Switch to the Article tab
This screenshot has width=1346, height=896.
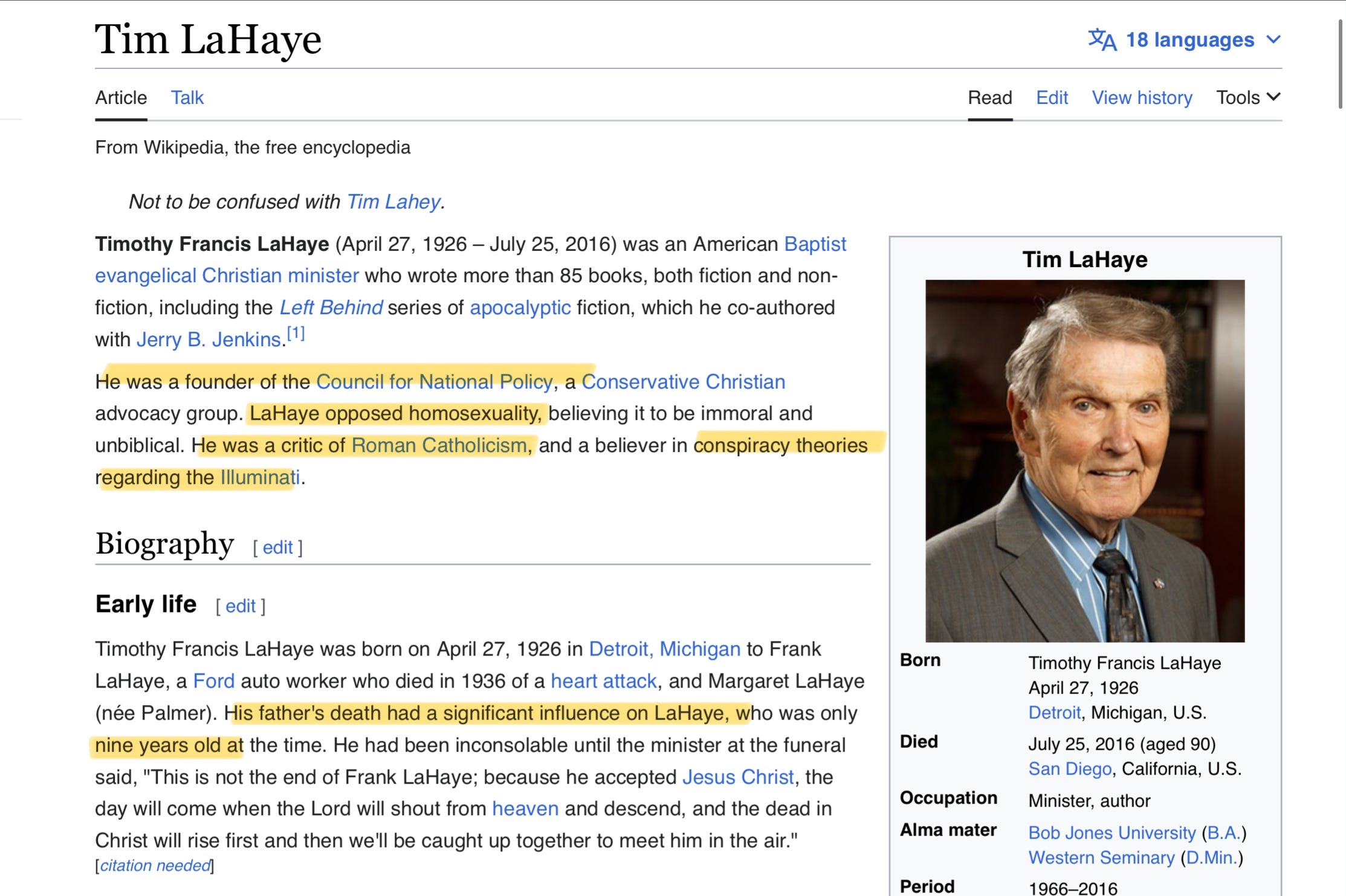(x=121, y=97)
